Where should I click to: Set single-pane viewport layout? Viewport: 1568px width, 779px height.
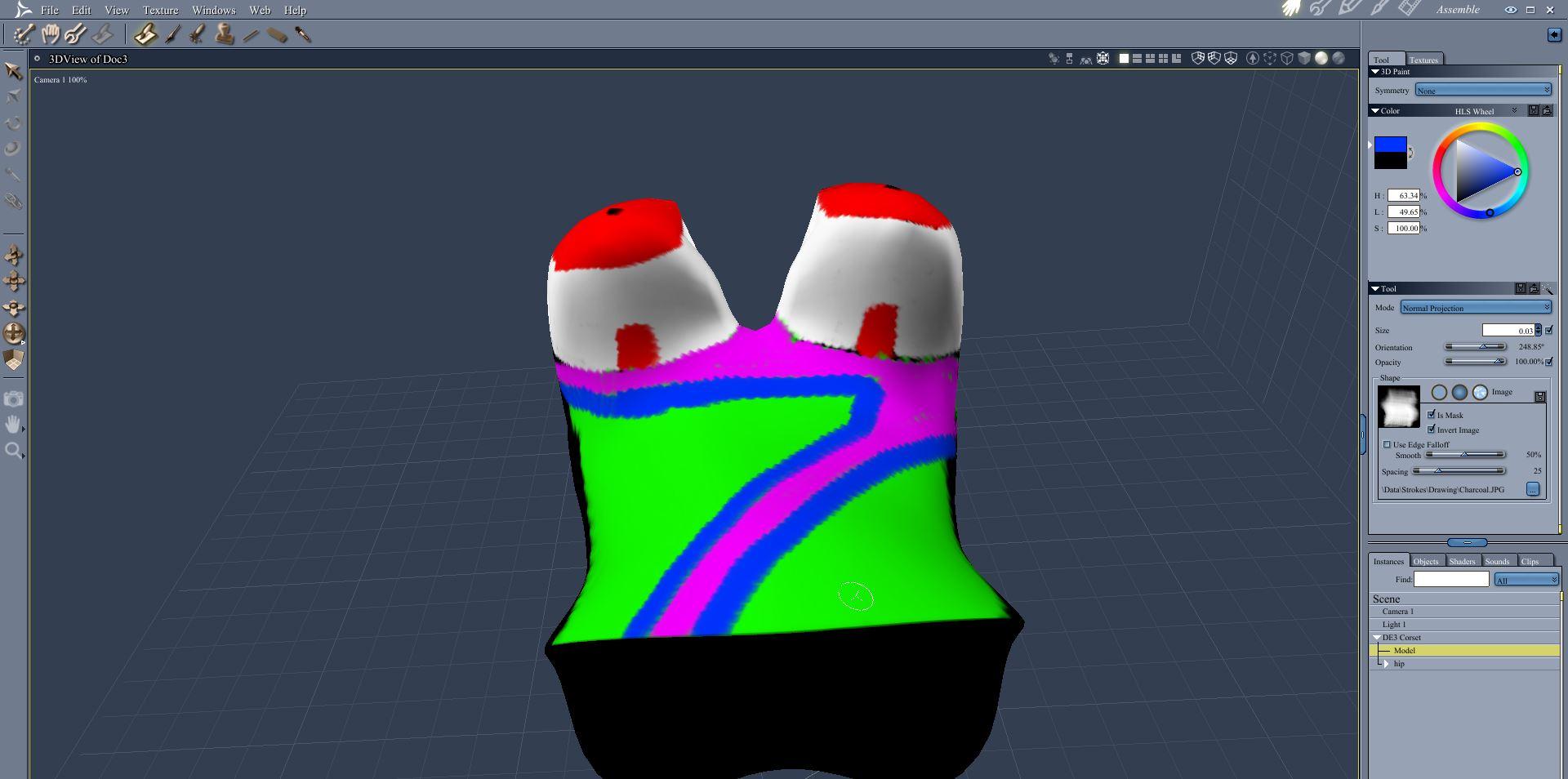point(1124,58)
